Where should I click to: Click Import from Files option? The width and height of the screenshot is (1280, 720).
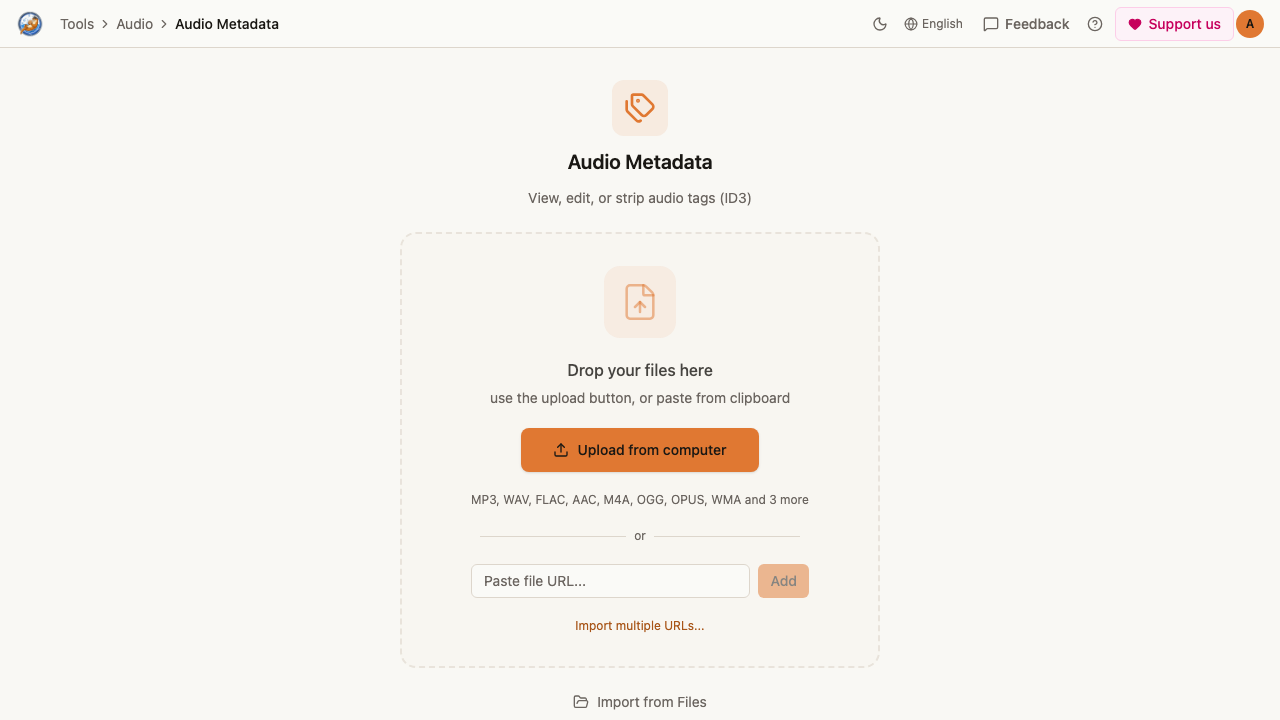[640, 702]
